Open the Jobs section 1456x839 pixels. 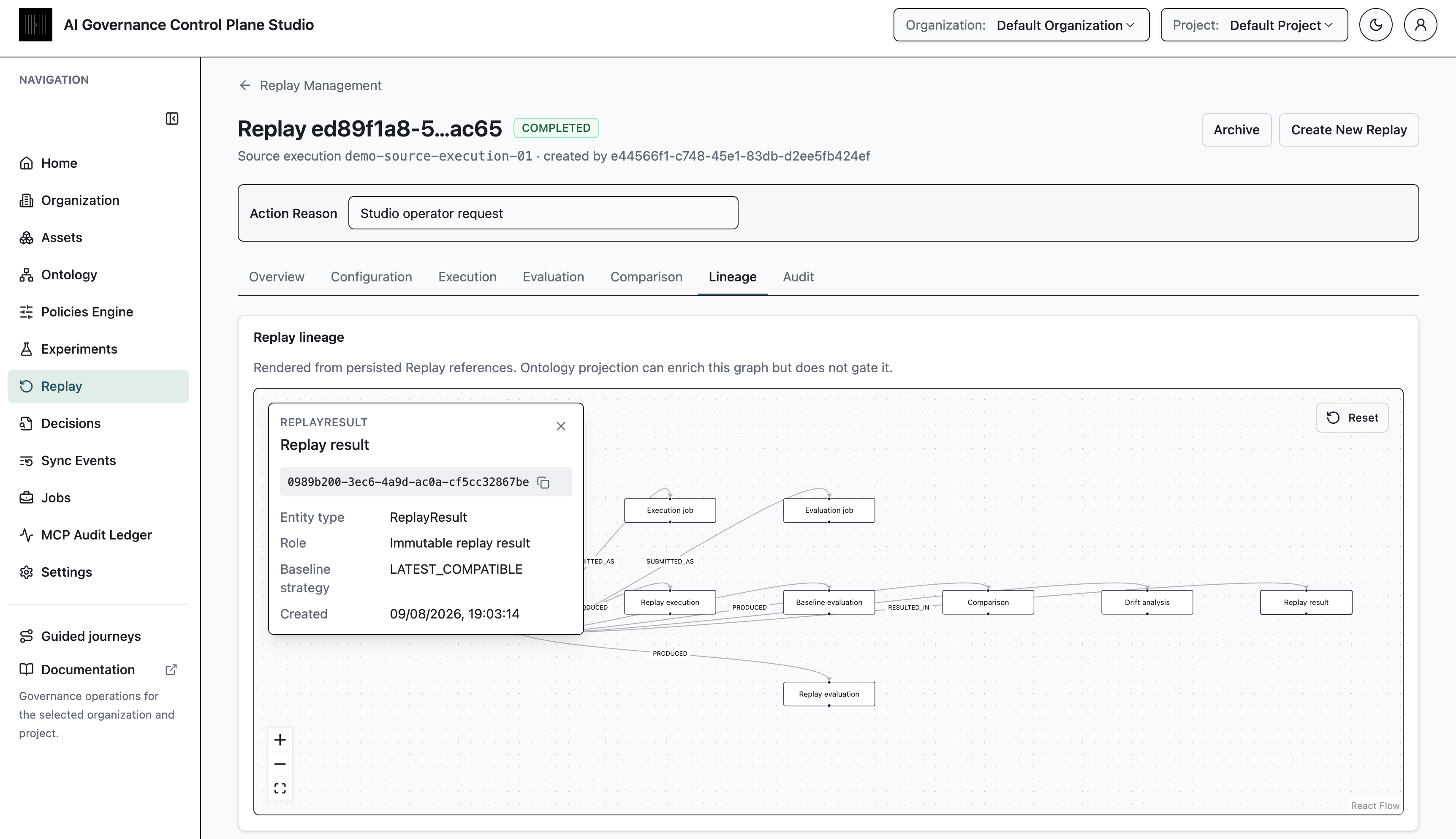[98, 498]
